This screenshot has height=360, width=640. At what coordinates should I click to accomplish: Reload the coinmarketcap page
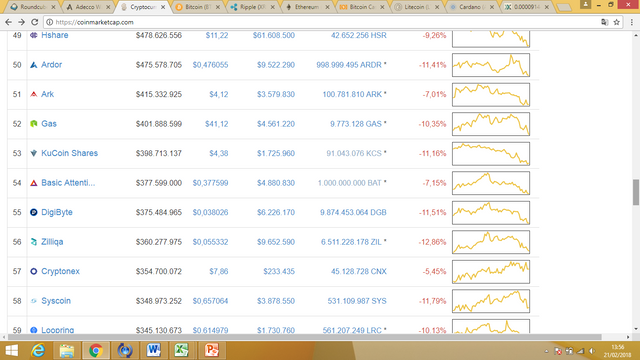pyautogui.click(x=35, y=22)
